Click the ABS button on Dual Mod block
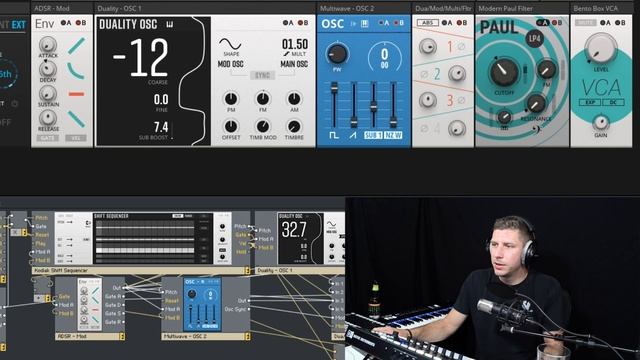 pyautogui.click(x=427, y=23)
